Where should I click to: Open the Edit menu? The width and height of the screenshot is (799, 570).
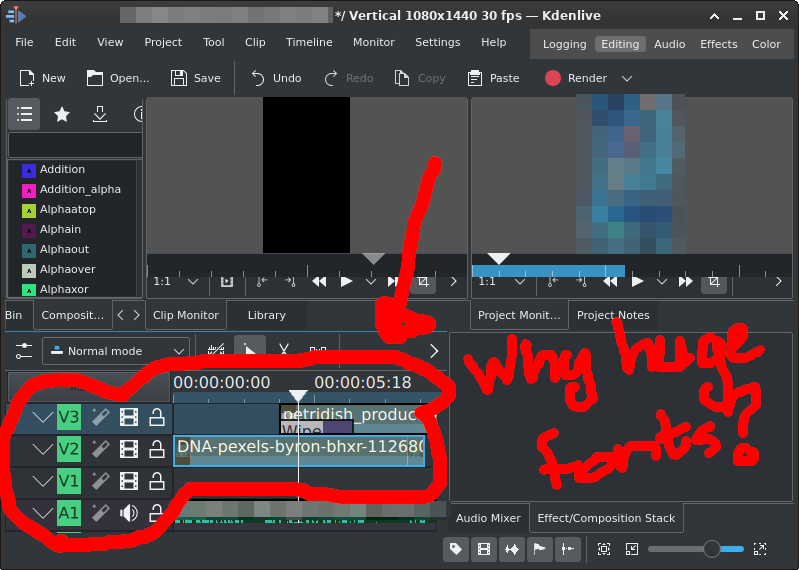pos(65,42)
